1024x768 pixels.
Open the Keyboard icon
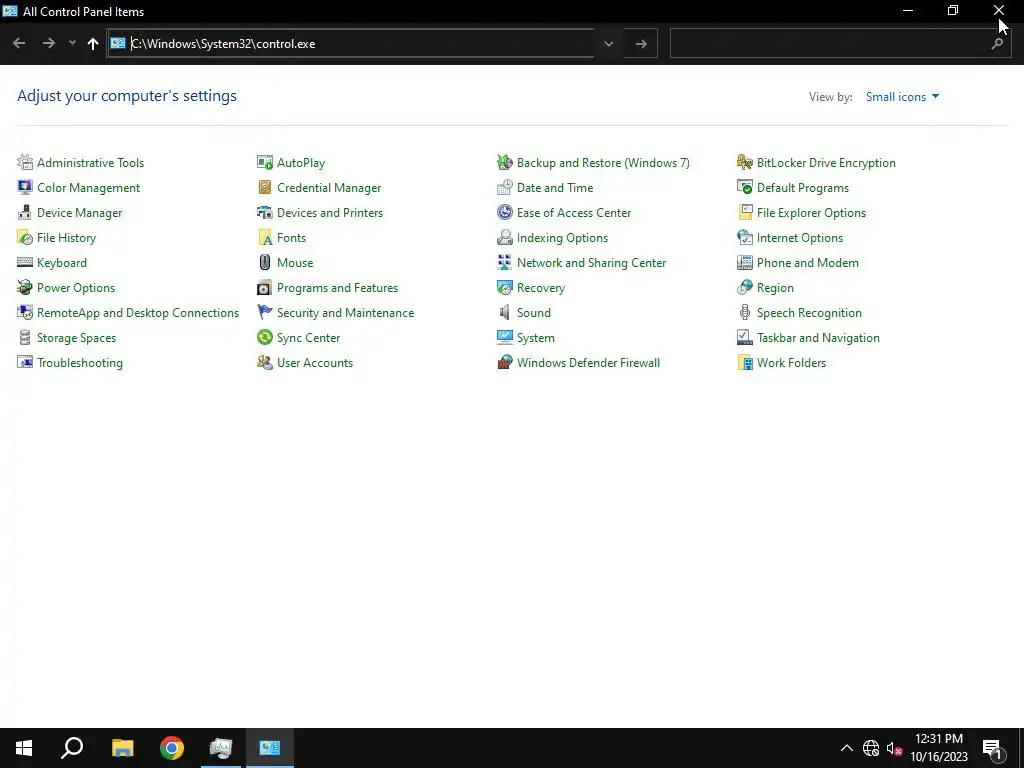click(25, 263)
